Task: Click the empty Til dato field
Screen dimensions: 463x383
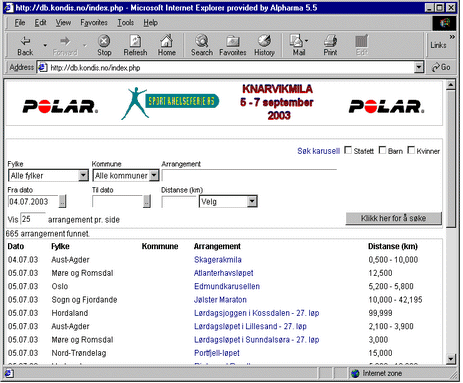Action: tap(117, 201)
